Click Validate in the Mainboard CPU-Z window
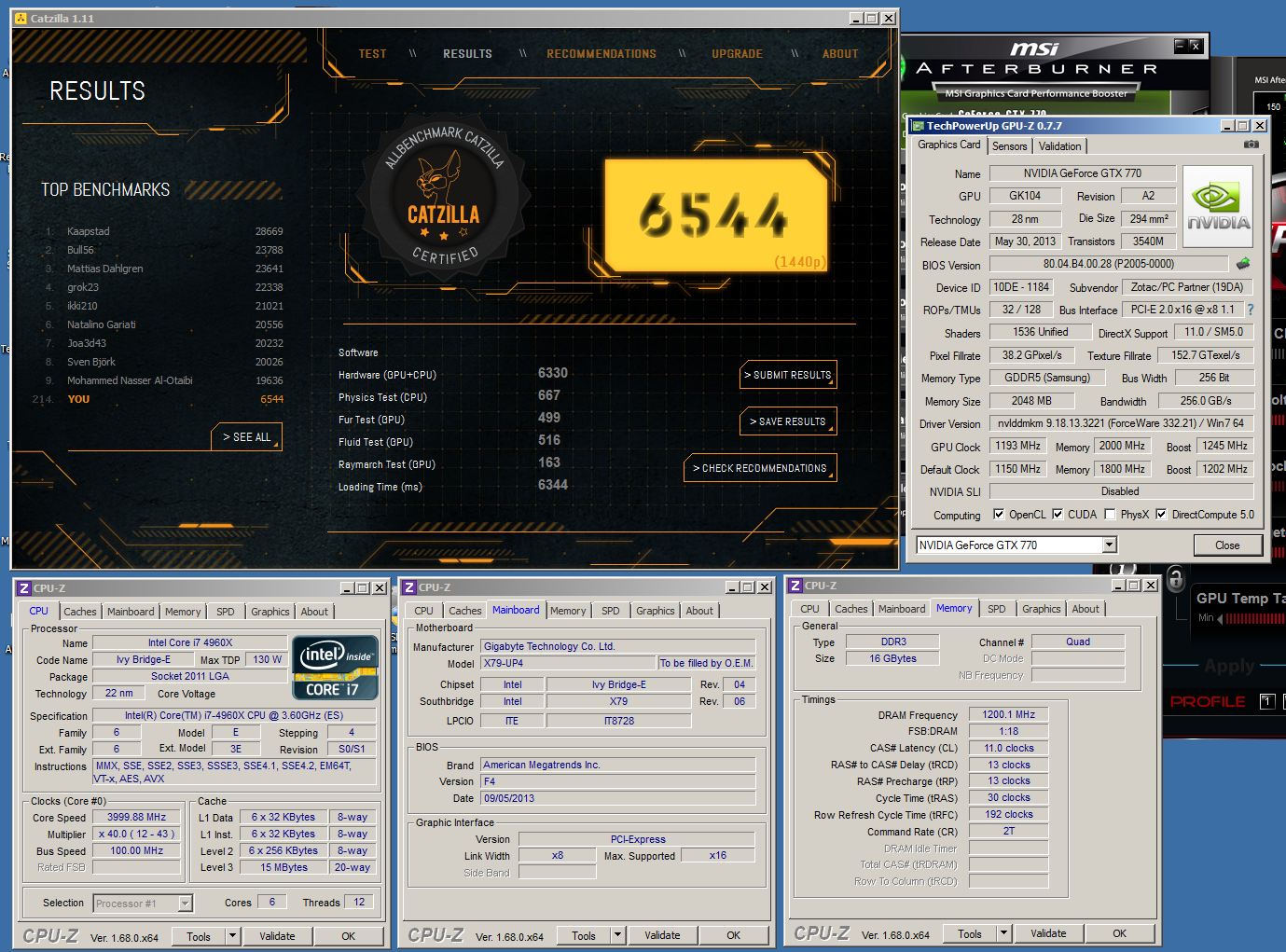 [662, 935]
